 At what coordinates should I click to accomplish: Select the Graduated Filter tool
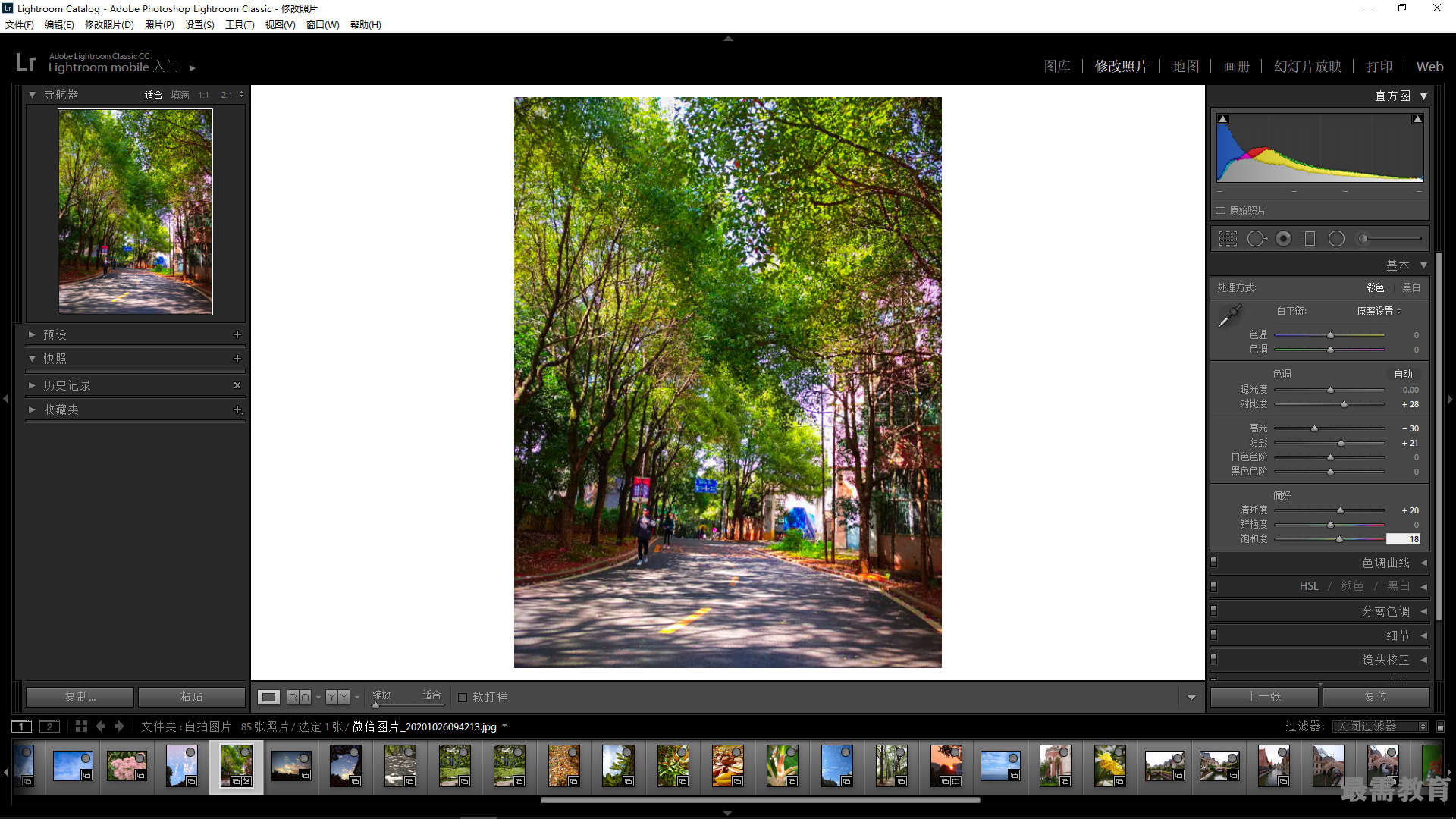(1310, 239)
